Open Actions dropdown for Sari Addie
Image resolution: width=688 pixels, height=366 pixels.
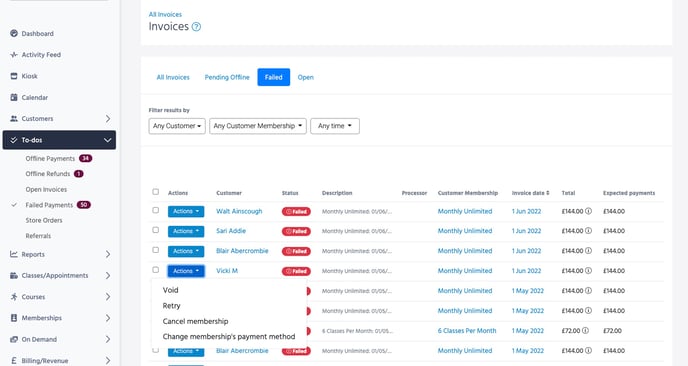coord(186,231)
